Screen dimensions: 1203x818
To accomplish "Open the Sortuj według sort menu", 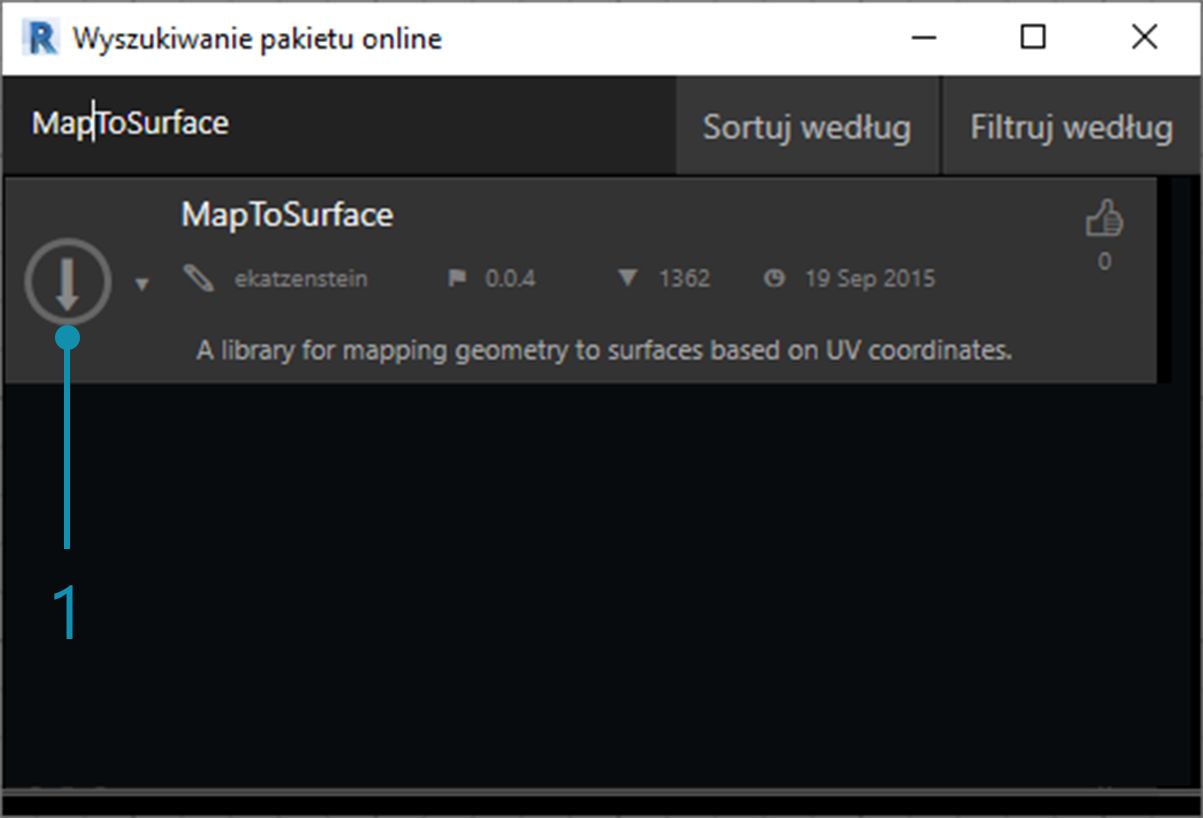I will (x=807, y=127).
